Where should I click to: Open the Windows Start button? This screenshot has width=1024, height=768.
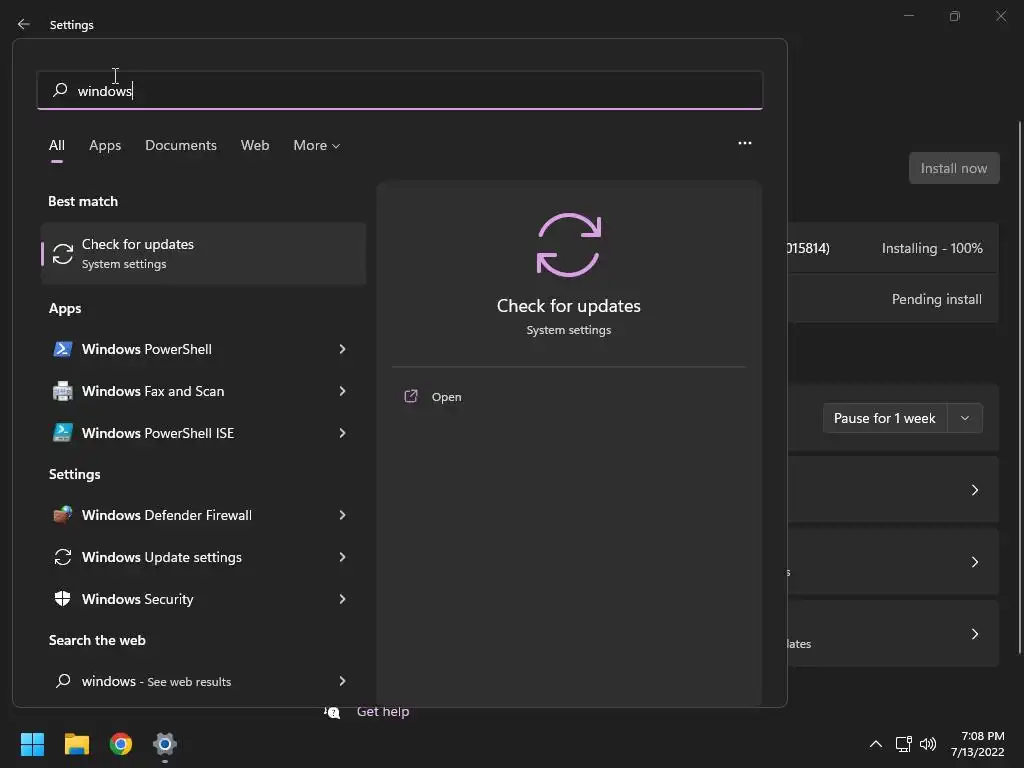click(32, 744)
